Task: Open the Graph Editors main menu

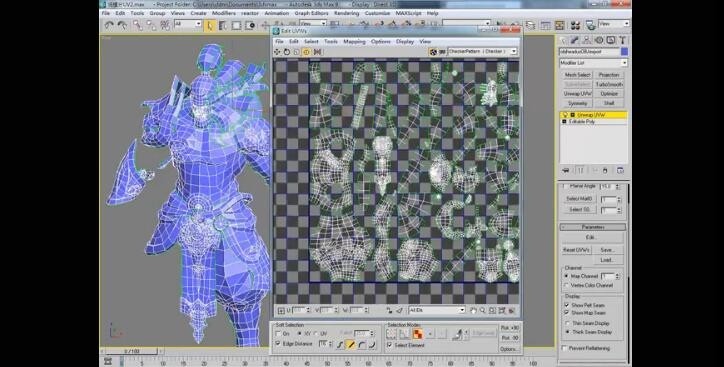Action: [x=311, y=13]
